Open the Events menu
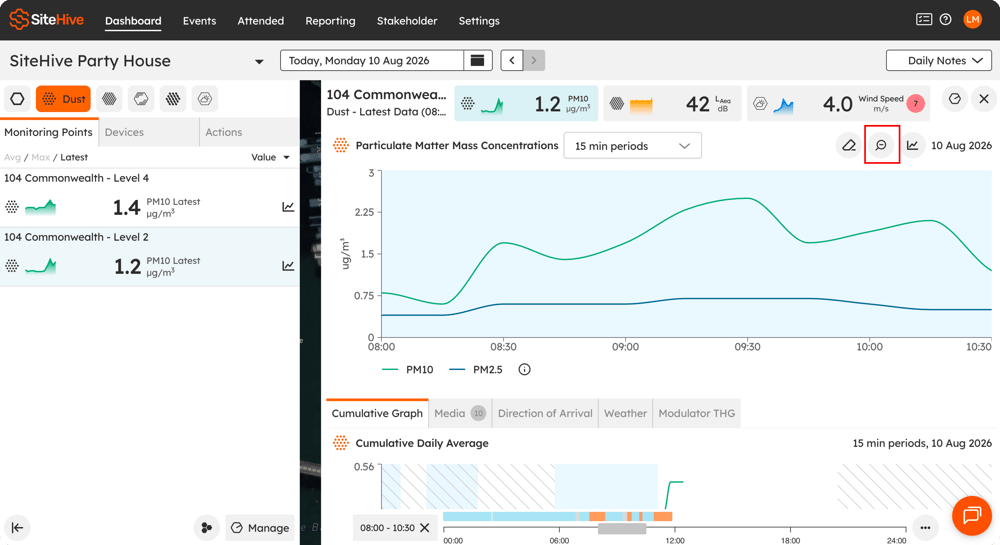1000x545 pixels. pyautogui.click(x=200, y=21)
